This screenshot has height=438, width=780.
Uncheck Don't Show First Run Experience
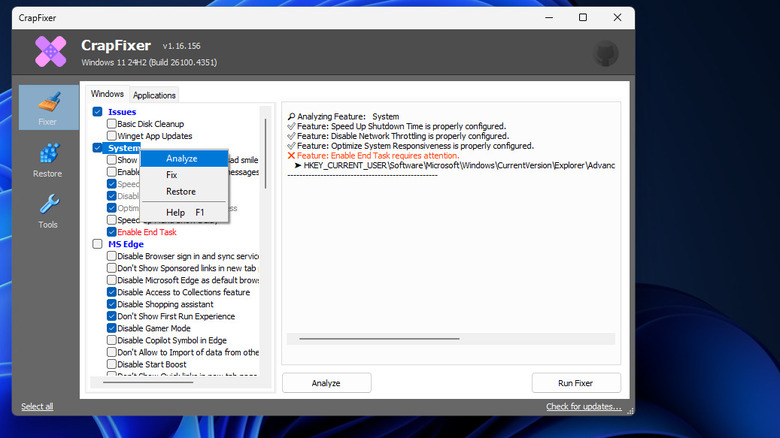tap(112, 316)
